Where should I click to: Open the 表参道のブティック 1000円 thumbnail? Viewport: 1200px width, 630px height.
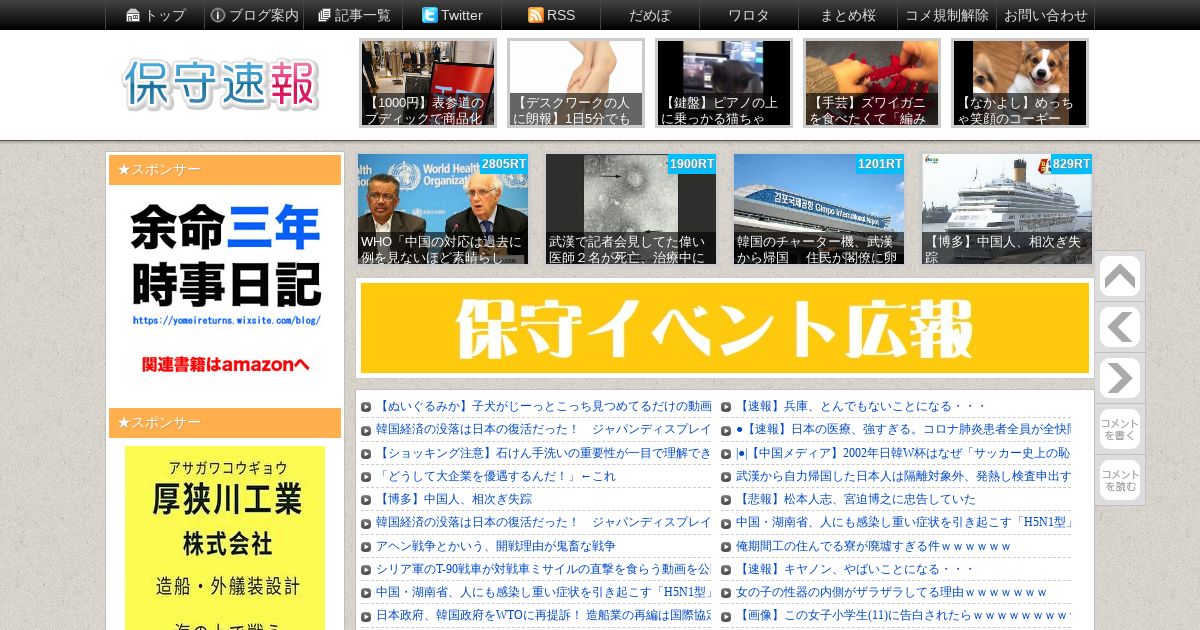(x=428, y=83)
